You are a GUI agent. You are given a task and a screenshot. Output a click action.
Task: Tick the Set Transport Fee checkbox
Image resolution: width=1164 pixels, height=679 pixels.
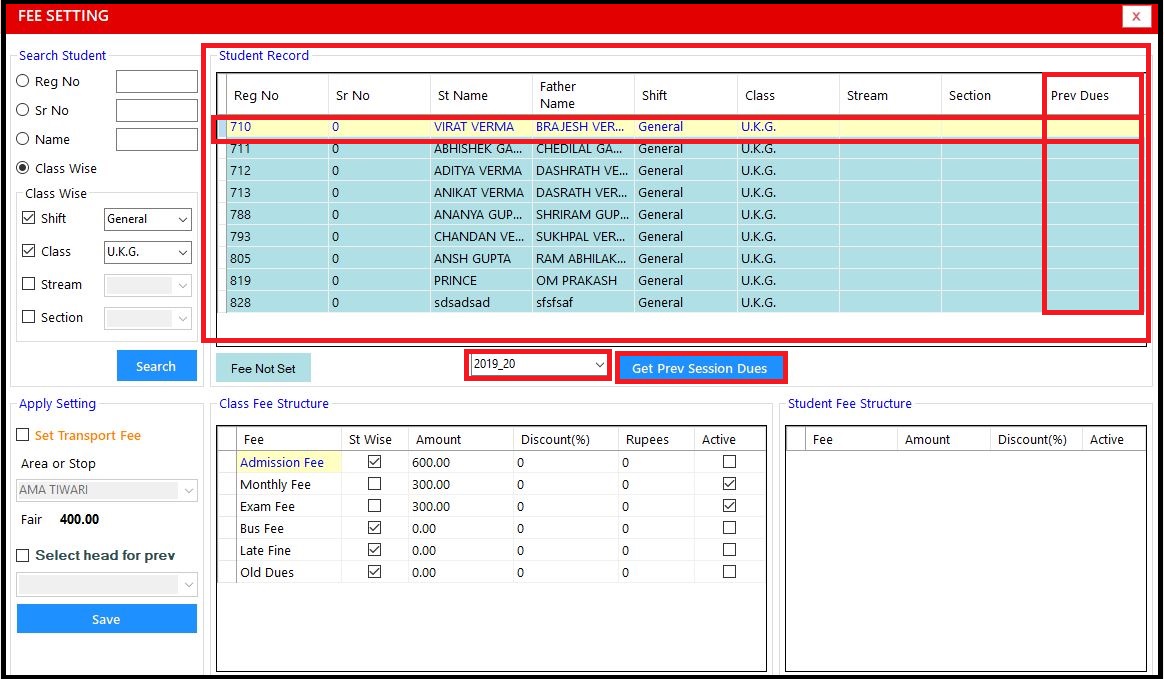click(x=23, y=436)
